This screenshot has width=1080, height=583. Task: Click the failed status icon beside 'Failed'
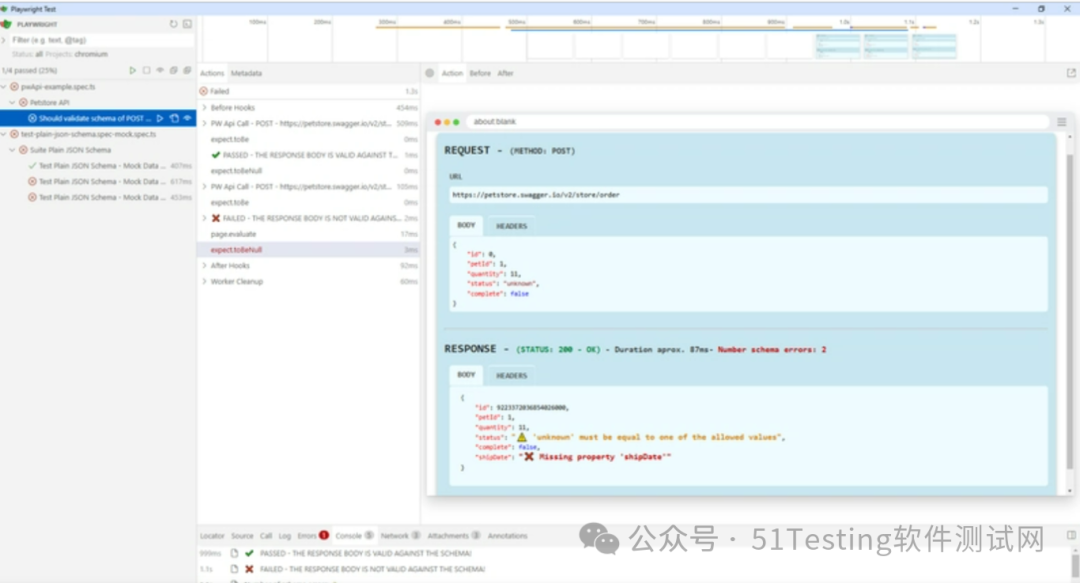(x=204, y=91)
